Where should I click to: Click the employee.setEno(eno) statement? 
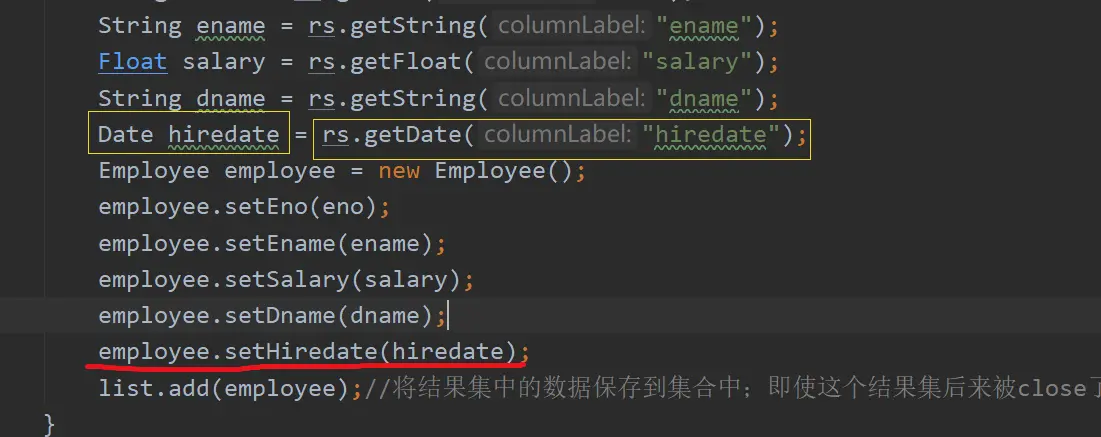point(244,207)
